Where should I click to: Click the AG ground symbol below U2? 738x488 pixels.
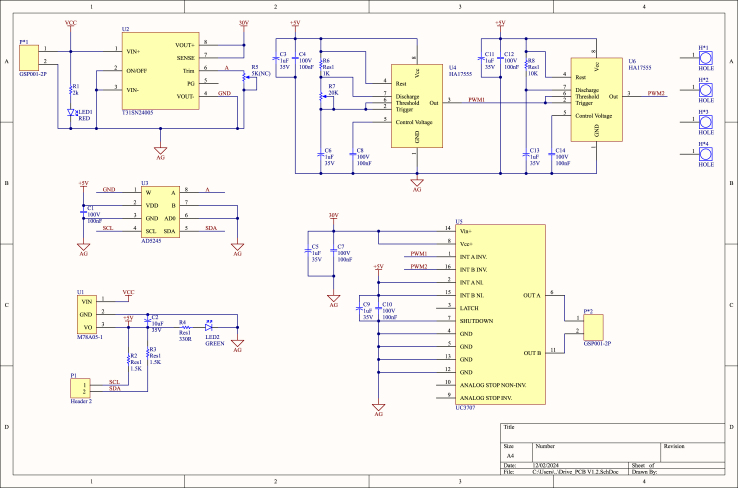click(160, 151)
